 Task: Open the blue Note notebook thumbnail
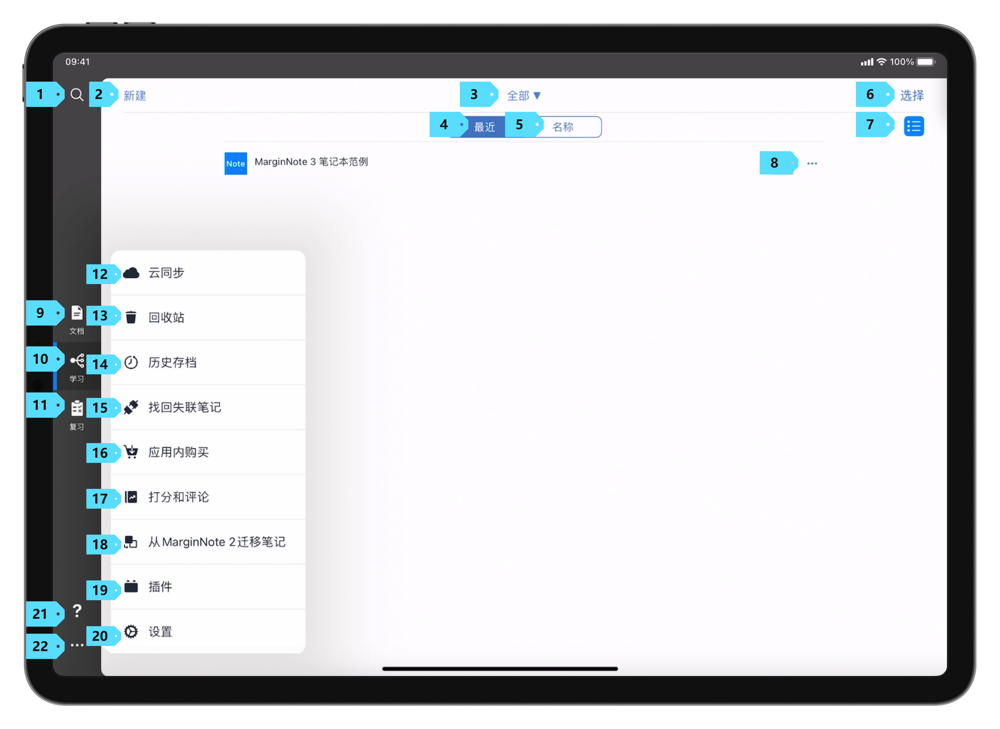click(235, 163)
